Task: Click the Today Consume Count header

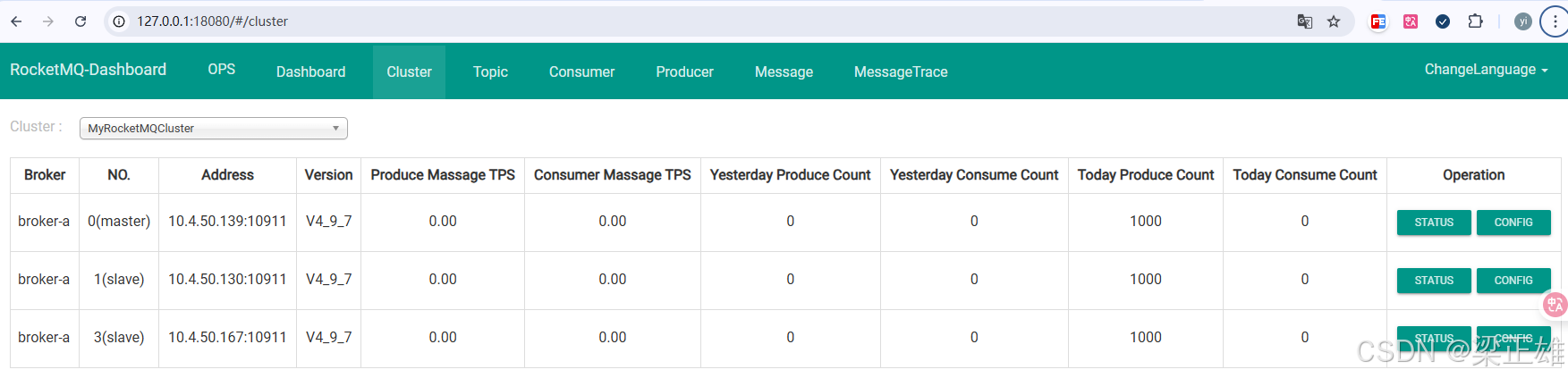Action: [1305, 175]
